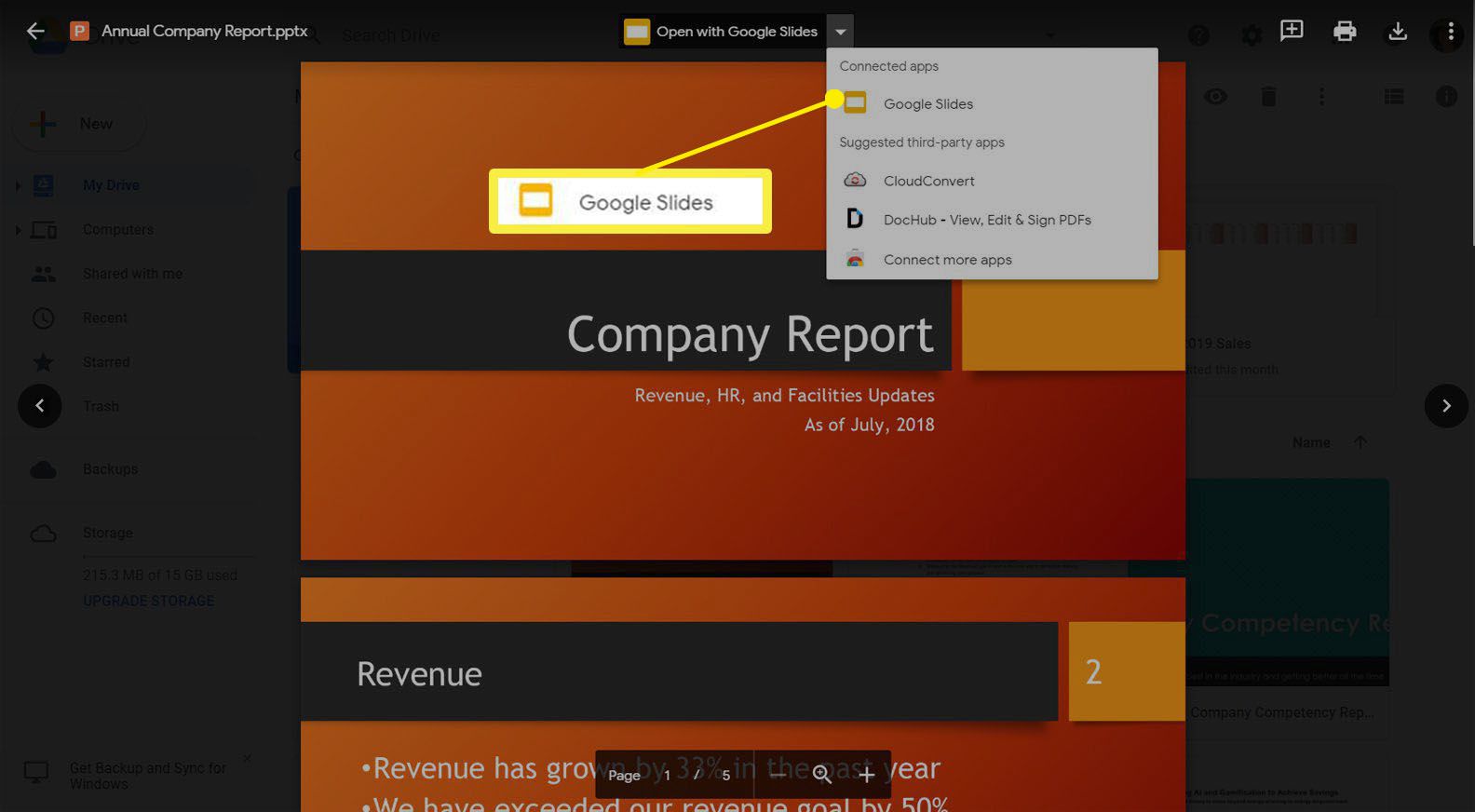Click the Company Competency Rep... file thumbnail

(x=1287, y=582)
